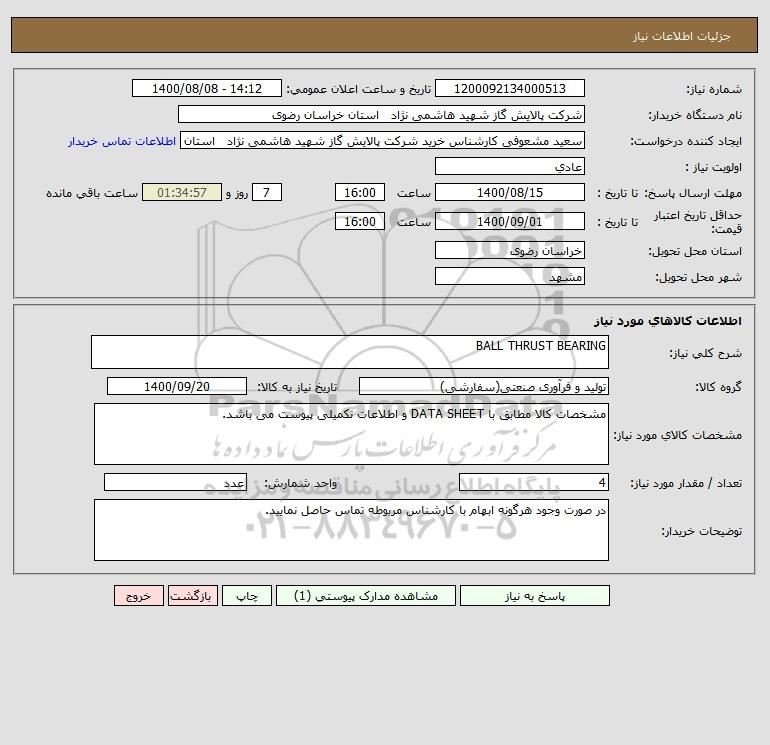This screenshot has width=770, height=745.
Task: Click the شرح کلی نیاز label
Action: tap(706, 353)
